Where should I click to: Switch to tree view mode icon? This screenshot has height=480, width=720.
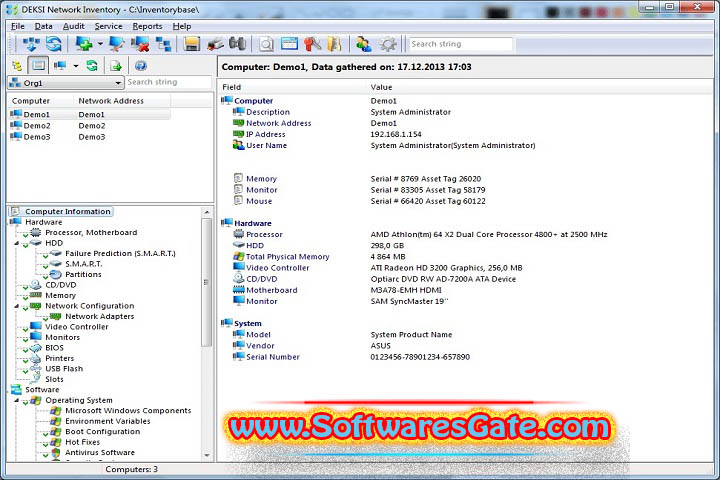pos(17,66)
